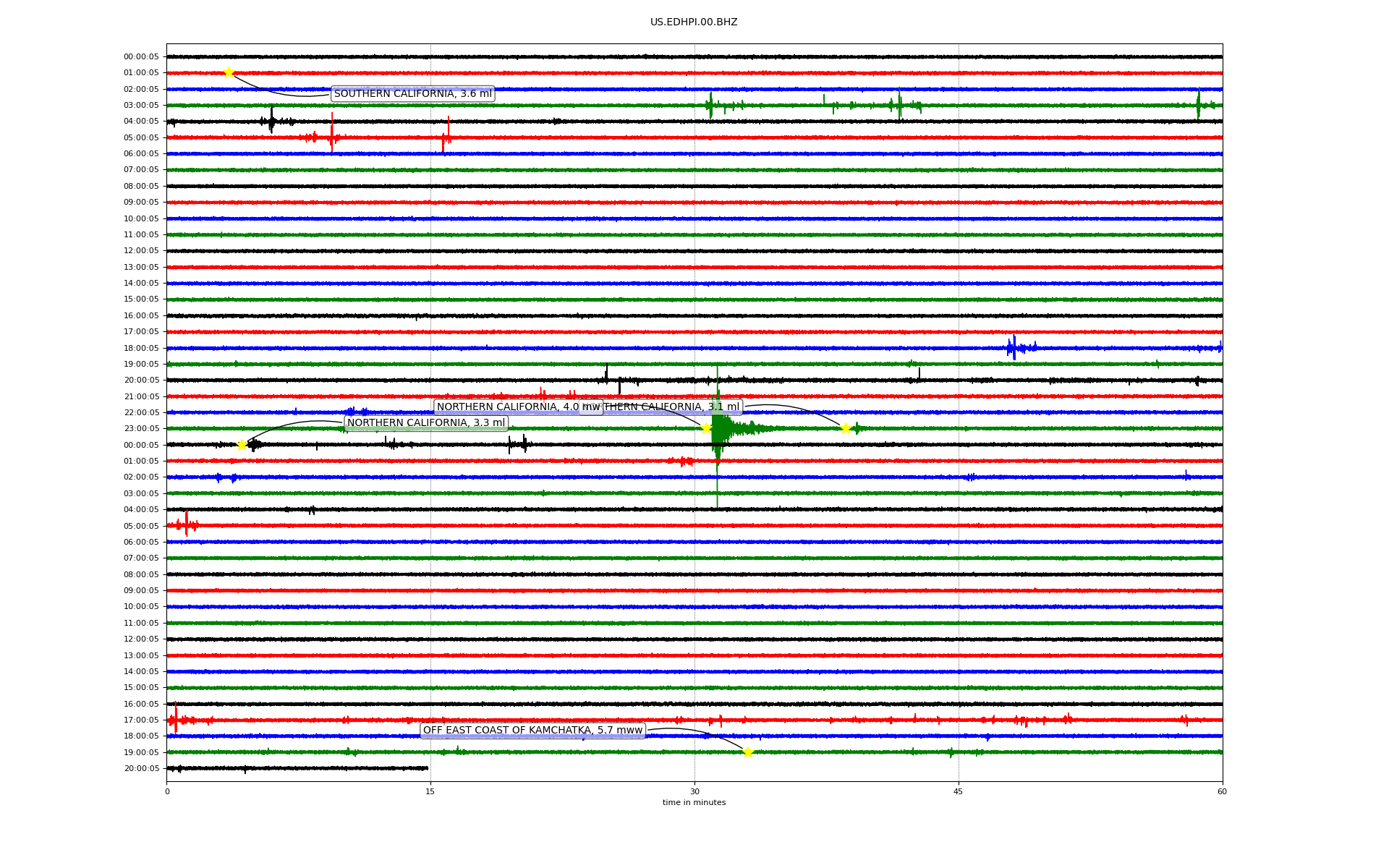Click the 30 minute axis tick label

pos(694,791)
